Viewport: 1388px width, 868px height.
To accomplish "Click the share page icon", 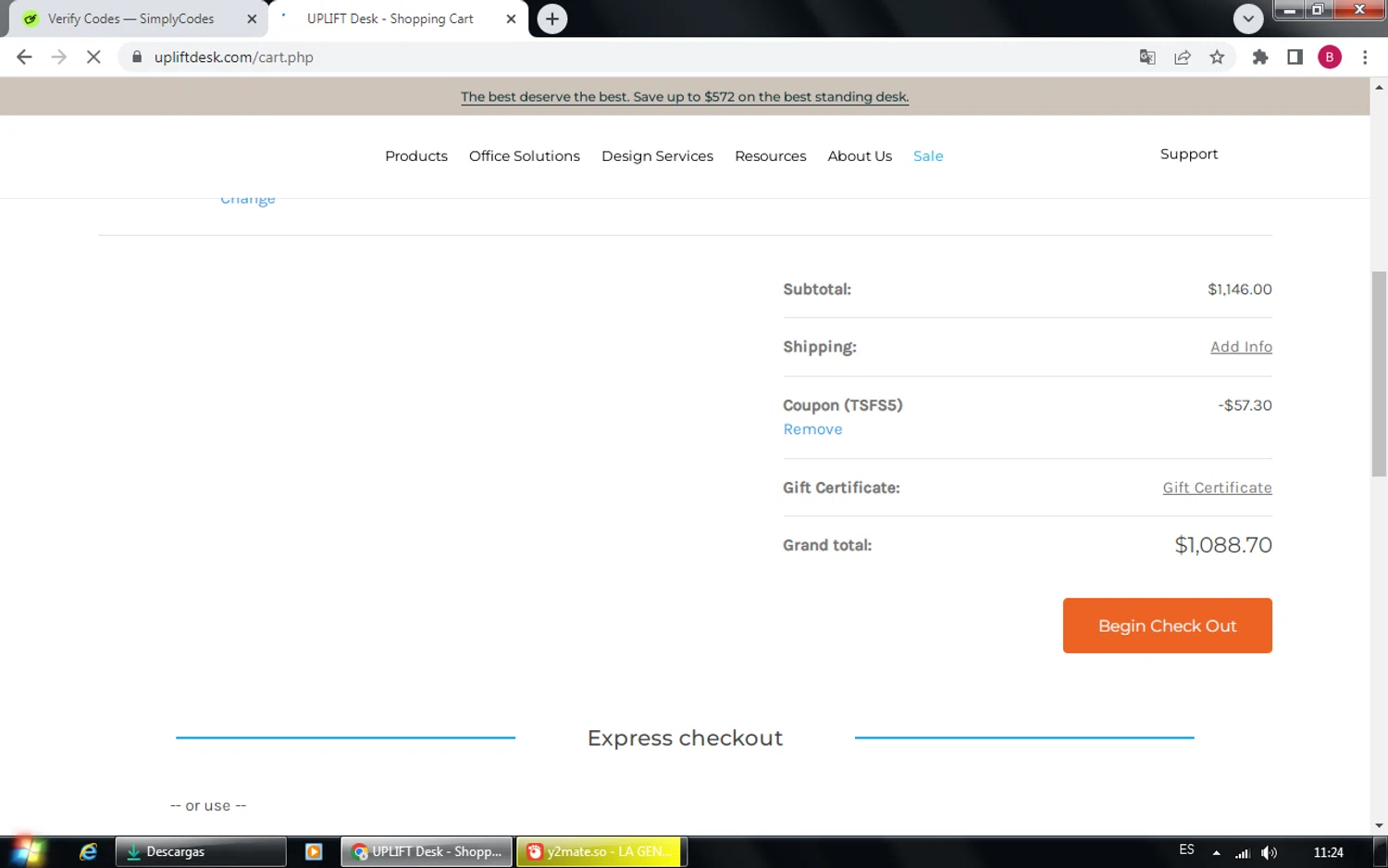I will [x=1183, y=57].
